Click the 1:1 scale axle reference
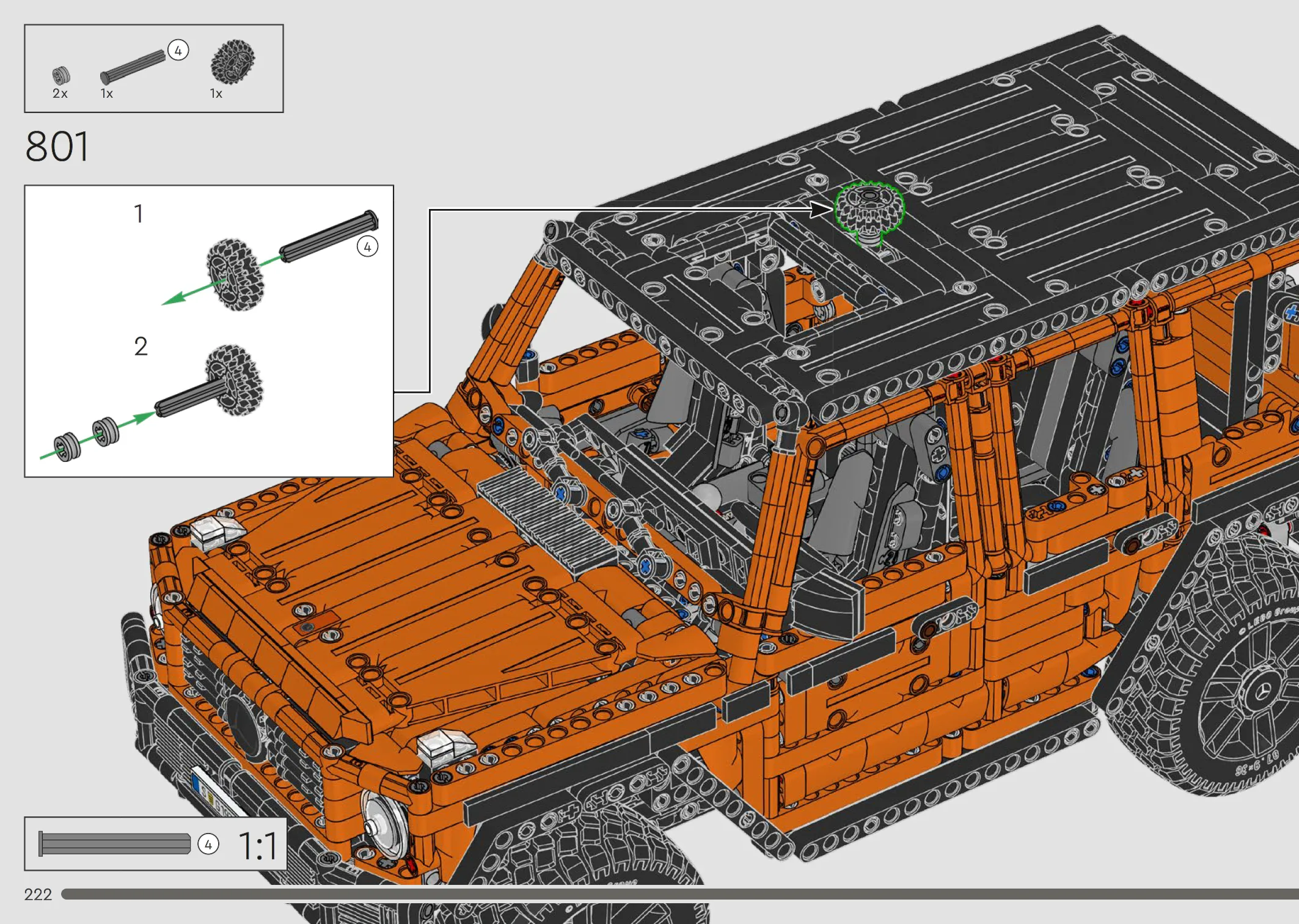Screen dimensions: 1299x924 114,844
